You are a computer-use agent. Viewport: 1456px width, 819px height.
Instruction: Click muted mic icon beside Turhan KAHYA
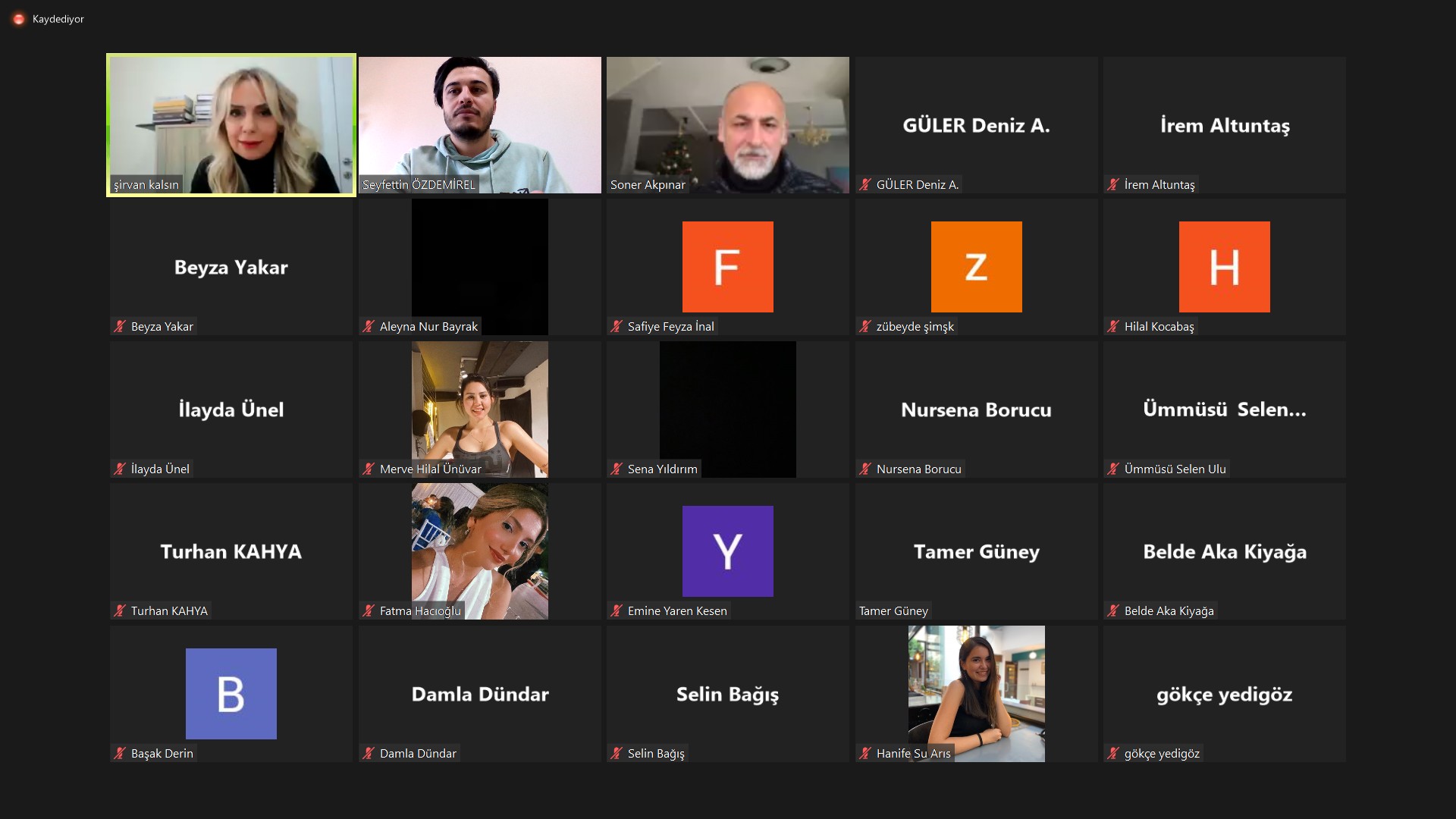(x=120, y=610)
